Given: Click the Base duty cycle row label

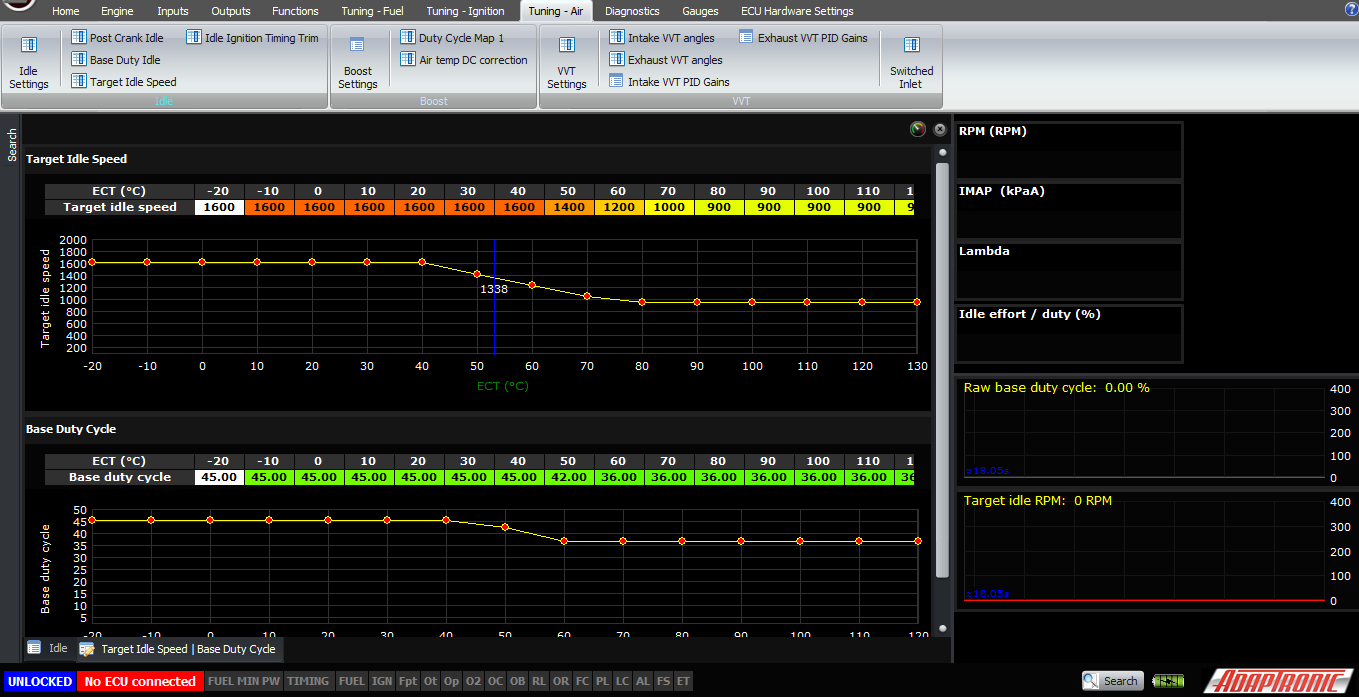Looking at the screenshot, I should tap(119, 477).
